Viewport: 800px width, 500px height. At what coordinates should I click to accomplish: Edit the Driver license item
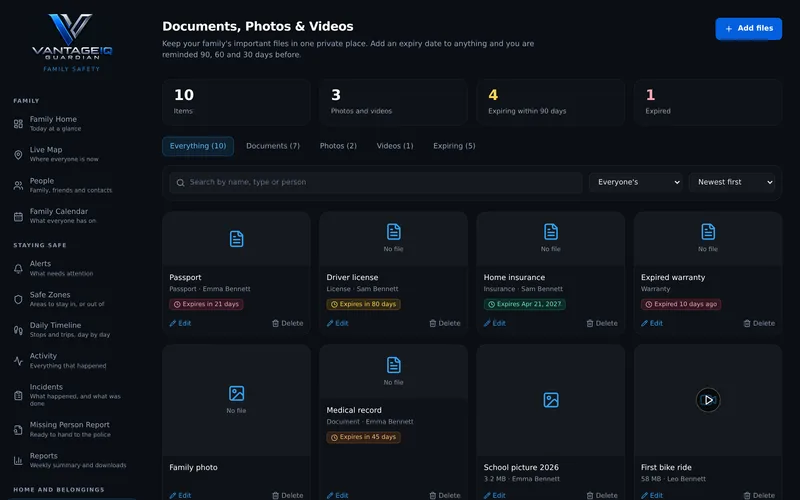pyautogui.click(x=337, y=323)
